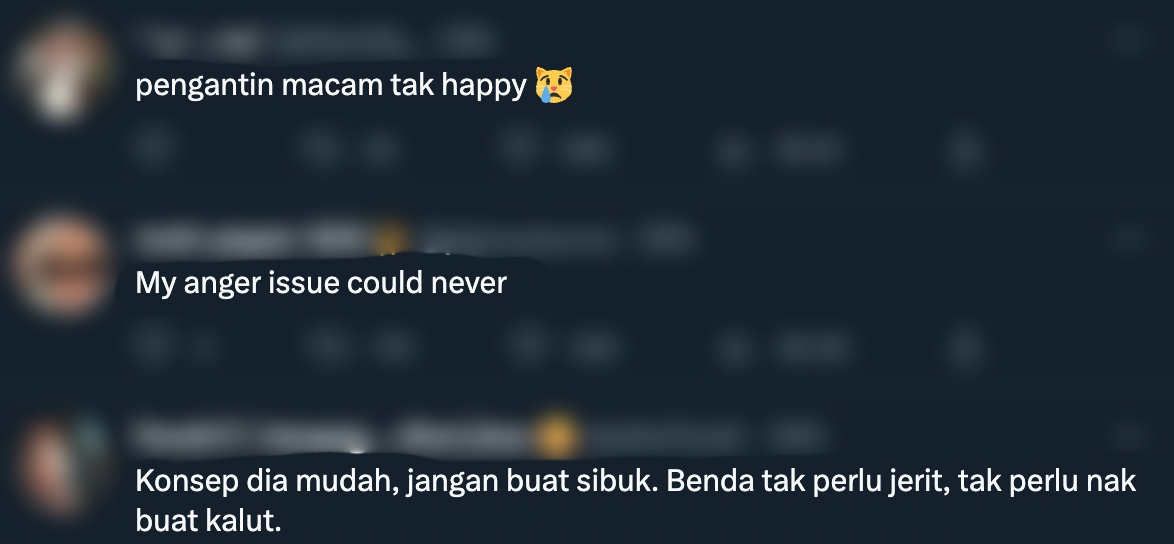Open more options on "pengantin macam tak happy" tweet
This screenshot has height=544, width=1174.
(1128, 39)
